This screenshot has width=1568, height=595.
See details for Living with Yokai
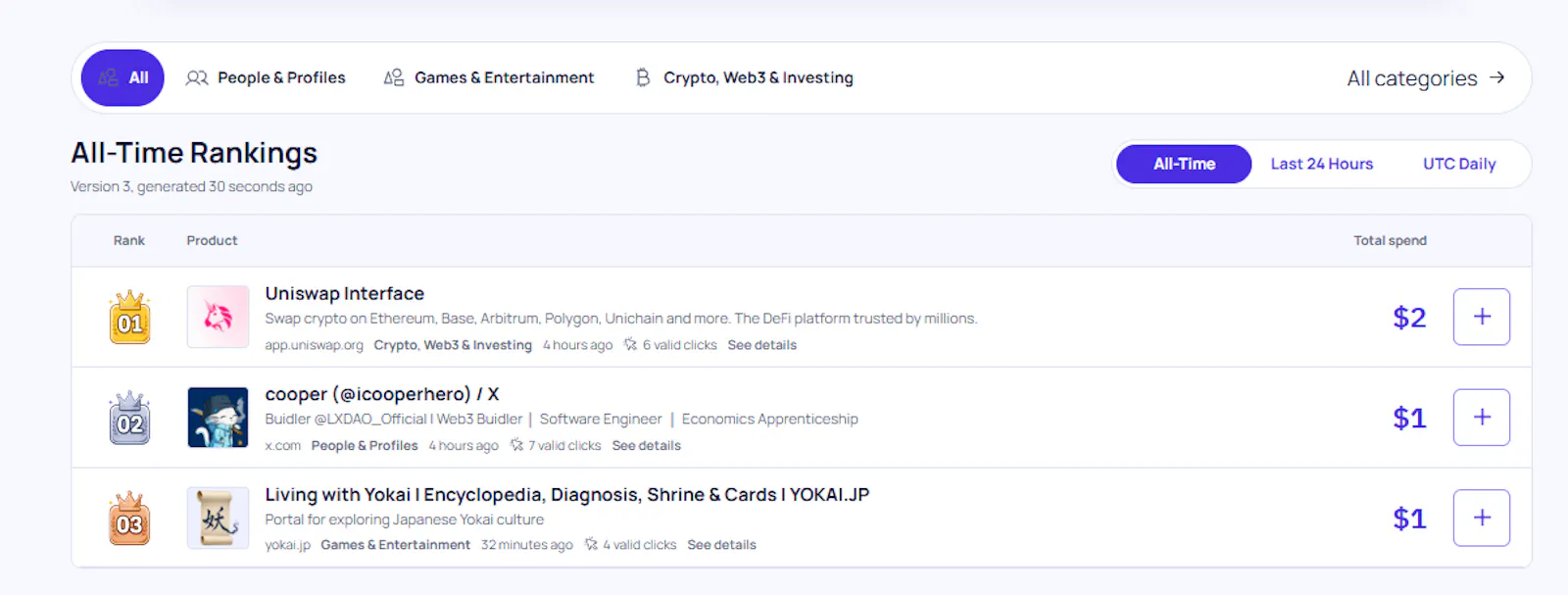click(x=721, y=545)
